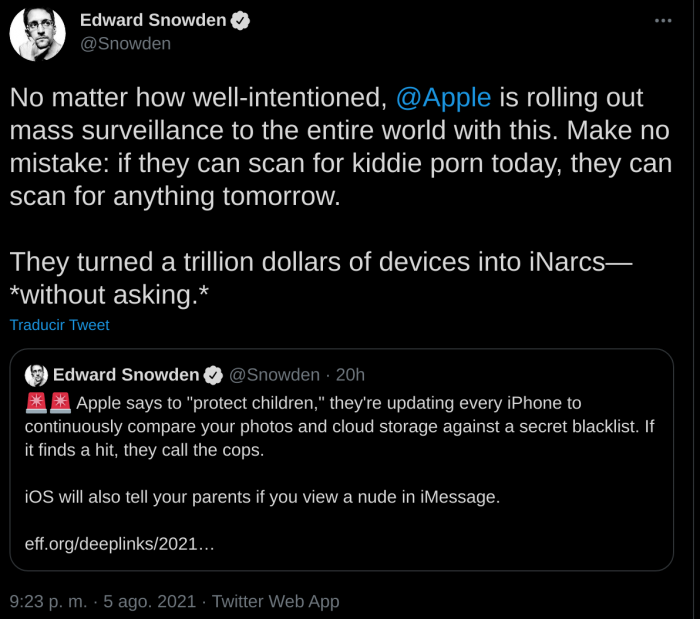700x619 pixels.
Task: Click the @Snowden handle below the main name
Action: tap(125, 44)
